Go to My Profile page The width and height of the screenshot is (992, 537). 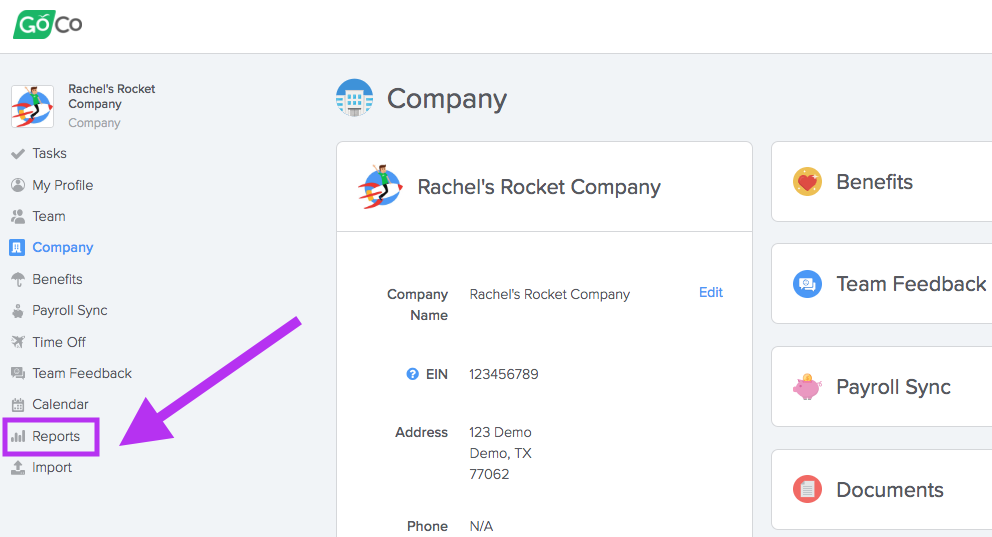coord(63,185)
